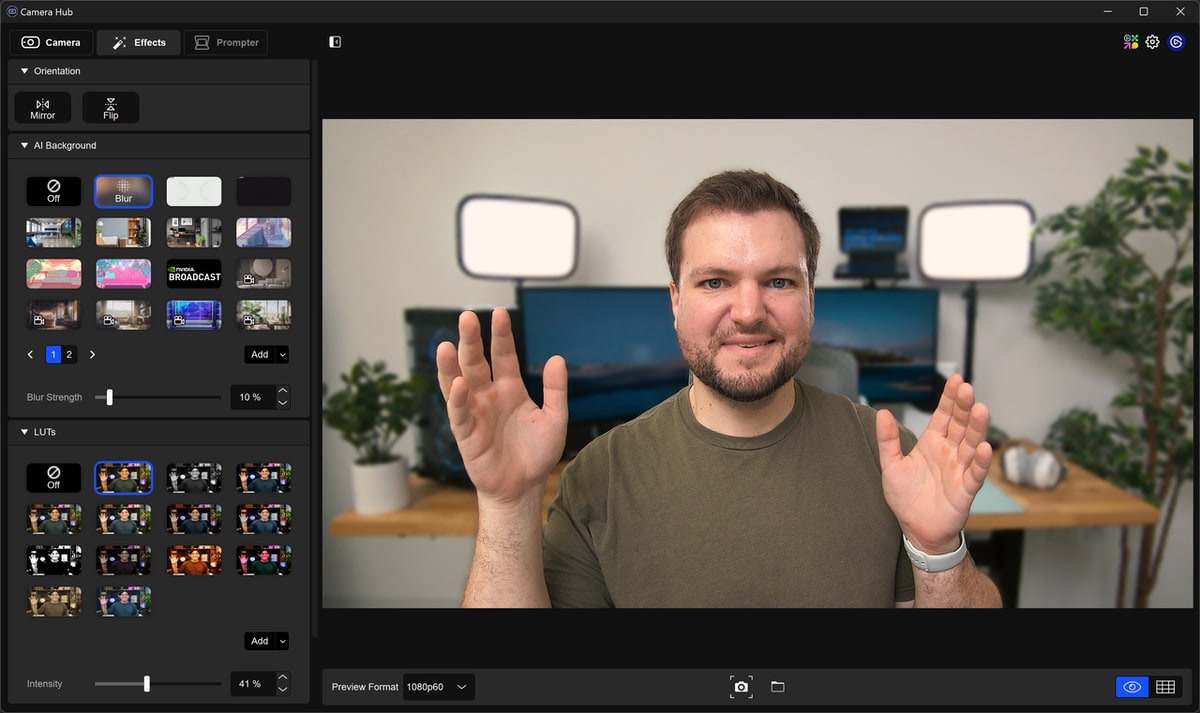Collapse the sidebar panel icon
The image size is (1200, 713).
click(335, 42)
